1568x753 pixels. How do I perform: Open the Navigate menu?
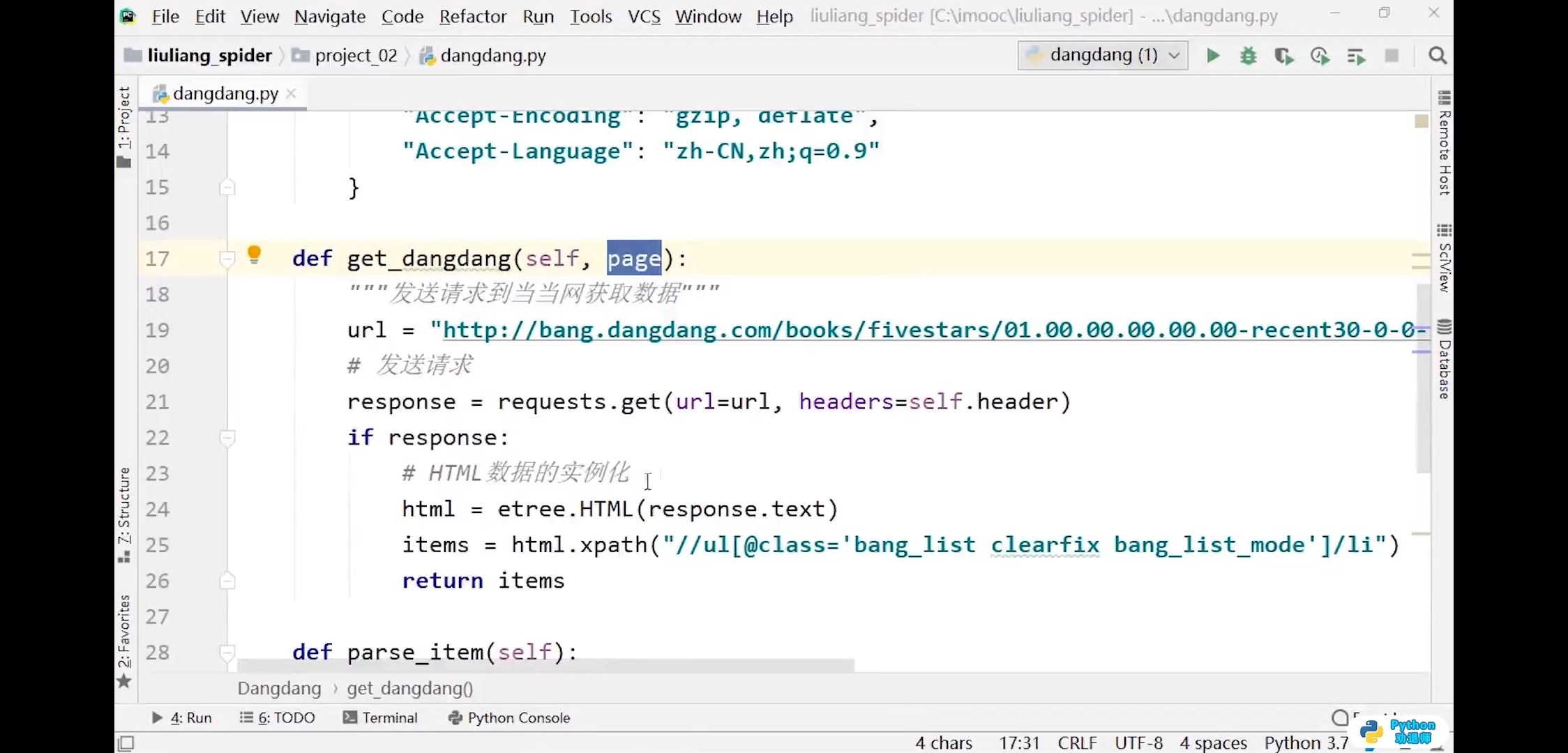pyautogui.click(x=330, y=16)
